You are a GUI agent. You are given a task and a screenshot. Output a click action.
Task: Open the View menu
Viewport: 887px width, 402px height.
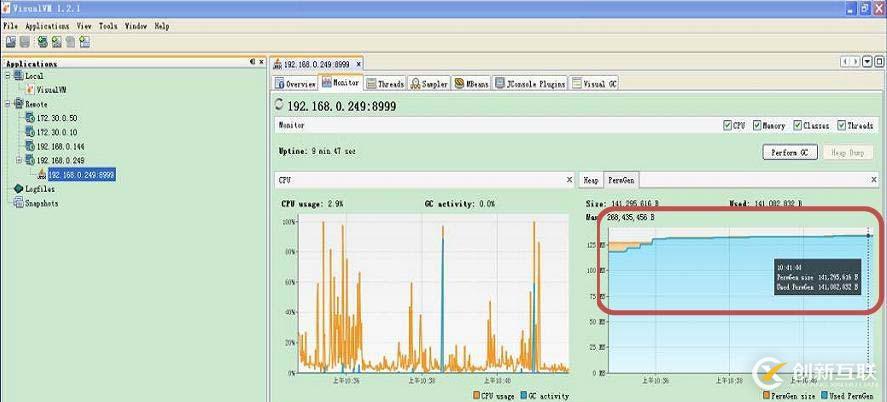[84, 26]
